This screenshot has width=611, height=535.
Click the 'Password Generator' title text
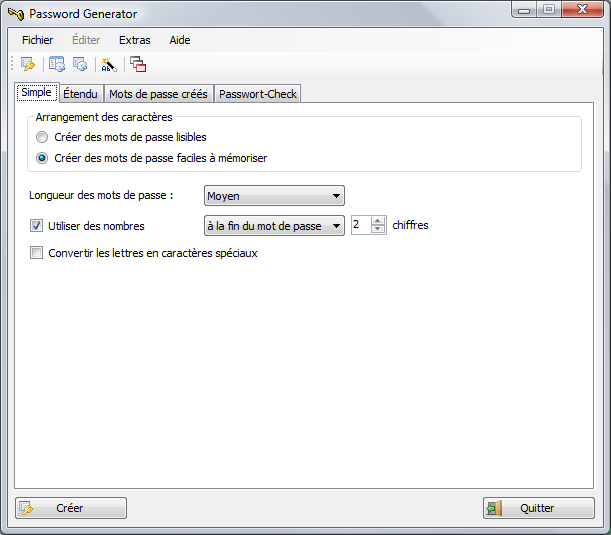point(83,14)
